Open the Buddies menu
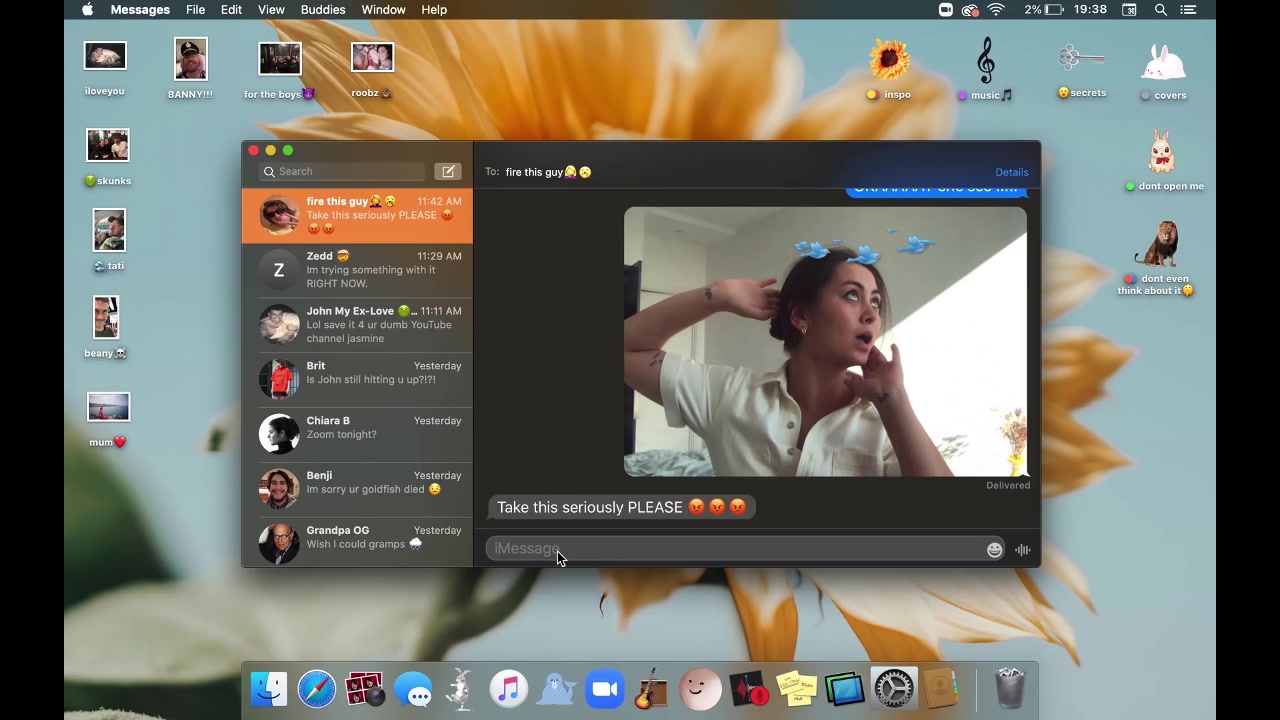1280x720 pixels. [323, 10]
